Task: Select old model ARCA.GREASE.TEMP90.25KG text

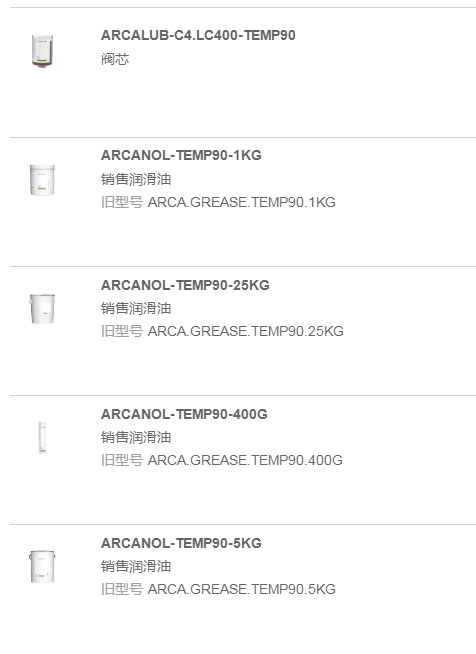Action: pyautogui.click(x=246, y=331)
